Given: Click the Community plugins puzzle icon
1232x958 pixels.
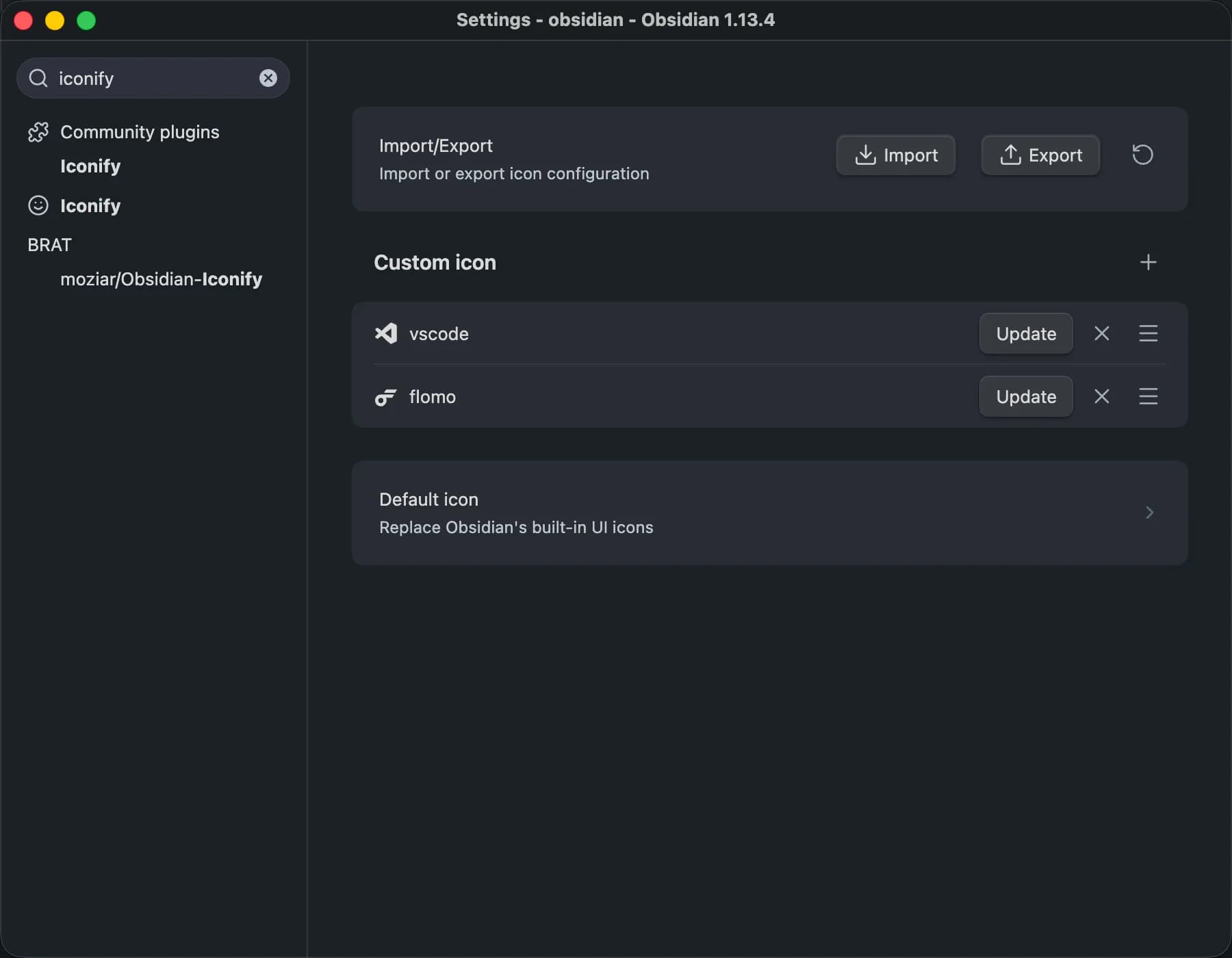Looking at the screenshot, I should pos(38,132).
